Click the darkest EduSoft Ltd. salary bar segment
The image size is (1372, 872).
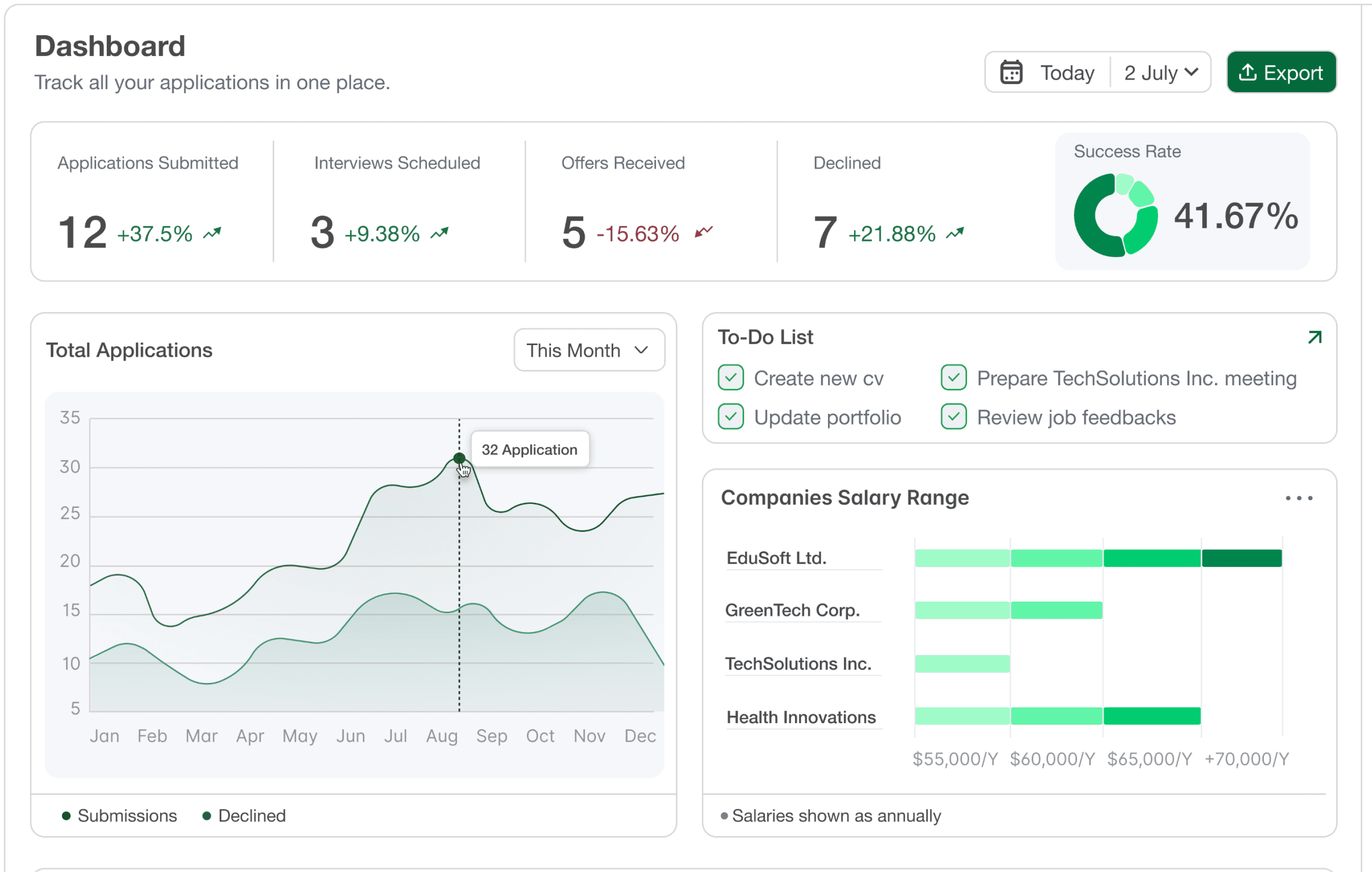(1242, 558)
